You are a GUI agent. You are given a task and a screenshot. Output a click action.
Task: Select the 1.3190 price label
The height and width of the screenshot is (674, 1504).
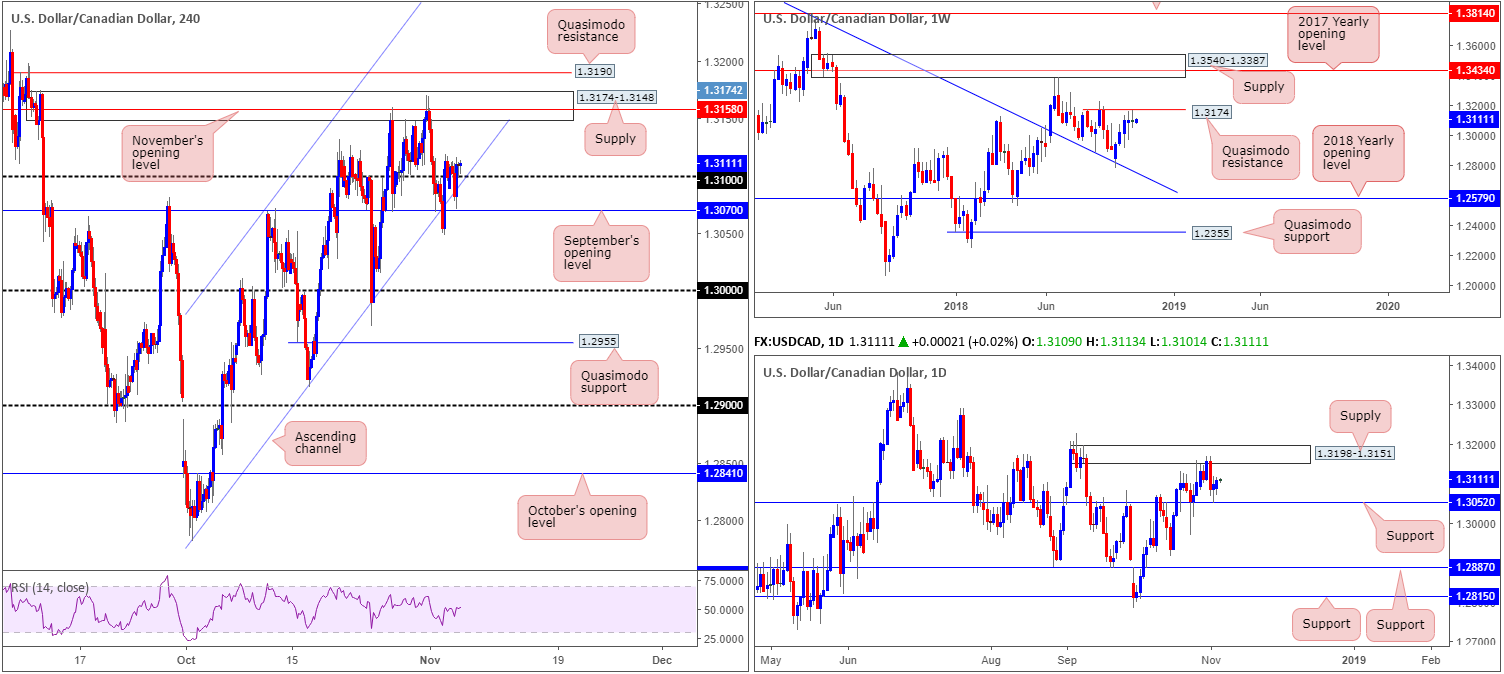tap(594, 72)
